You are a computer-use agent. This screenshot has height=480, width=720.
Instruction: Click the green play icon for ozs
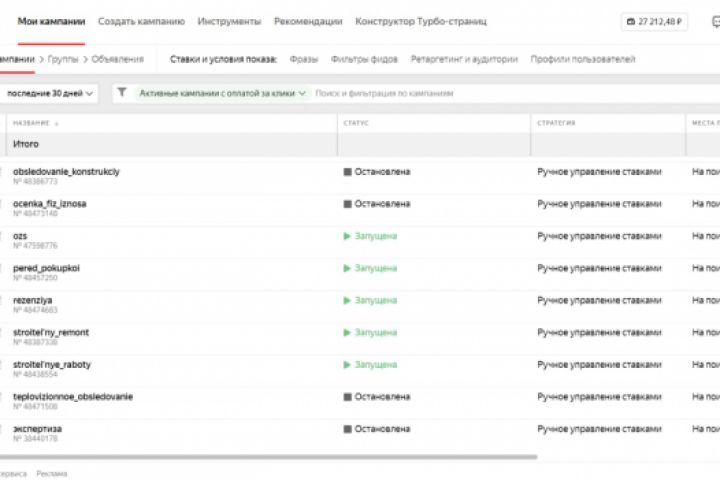(347, 236)
